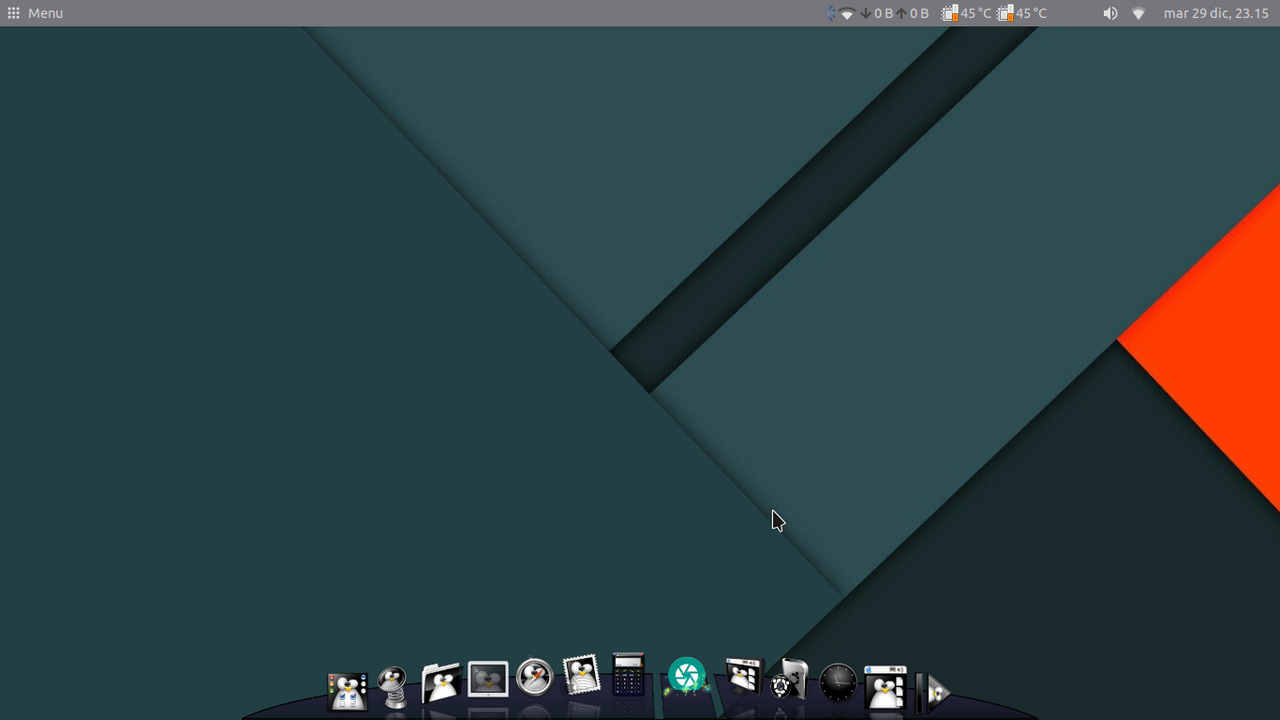This screenshot has width=1280, height=720.
Task: Click the network download speed arrow indicator
Action: coord(865,13)
